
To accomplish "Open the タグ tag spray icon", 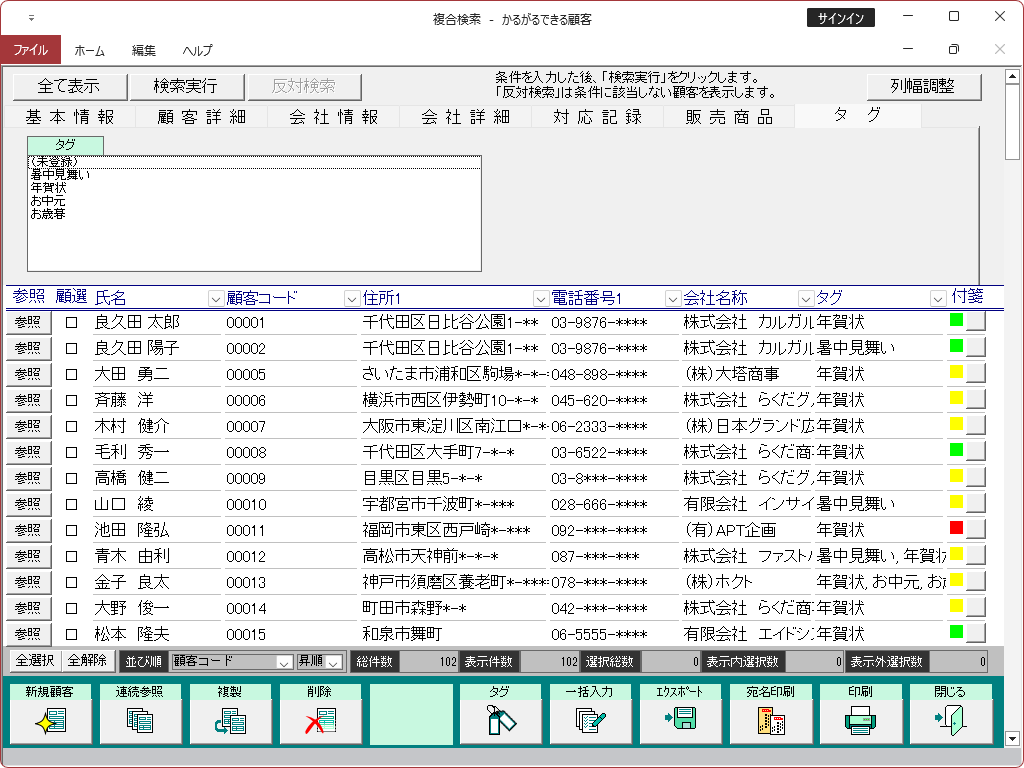I will 499,720.
